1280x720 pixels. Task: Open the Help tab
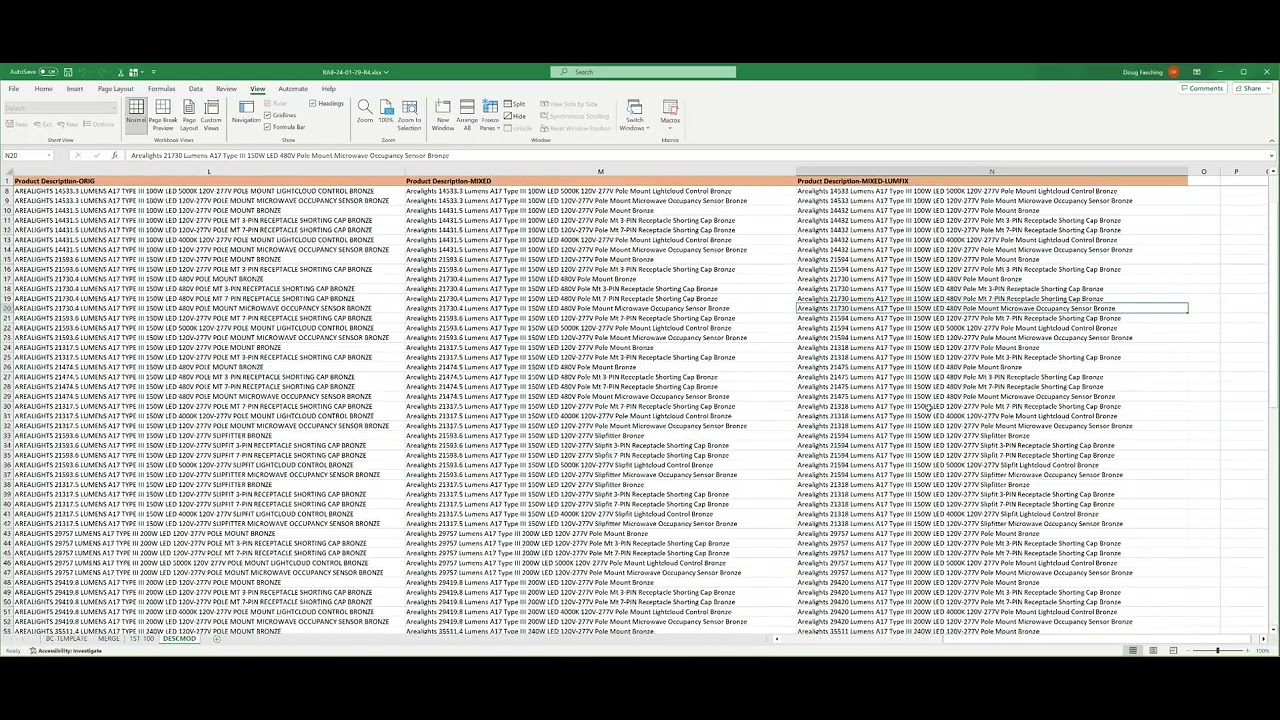click(x=328, y=89)
